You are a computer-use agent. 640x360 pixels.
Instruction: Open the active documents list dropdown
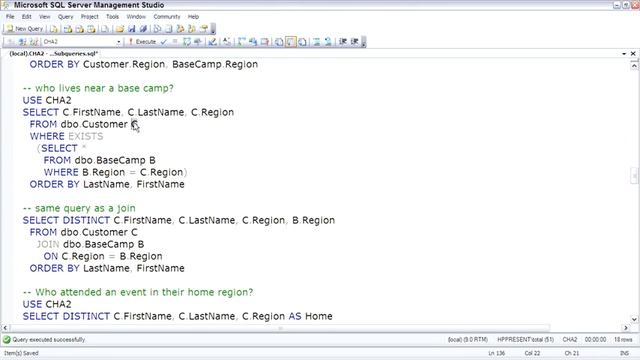coord(624,53)
